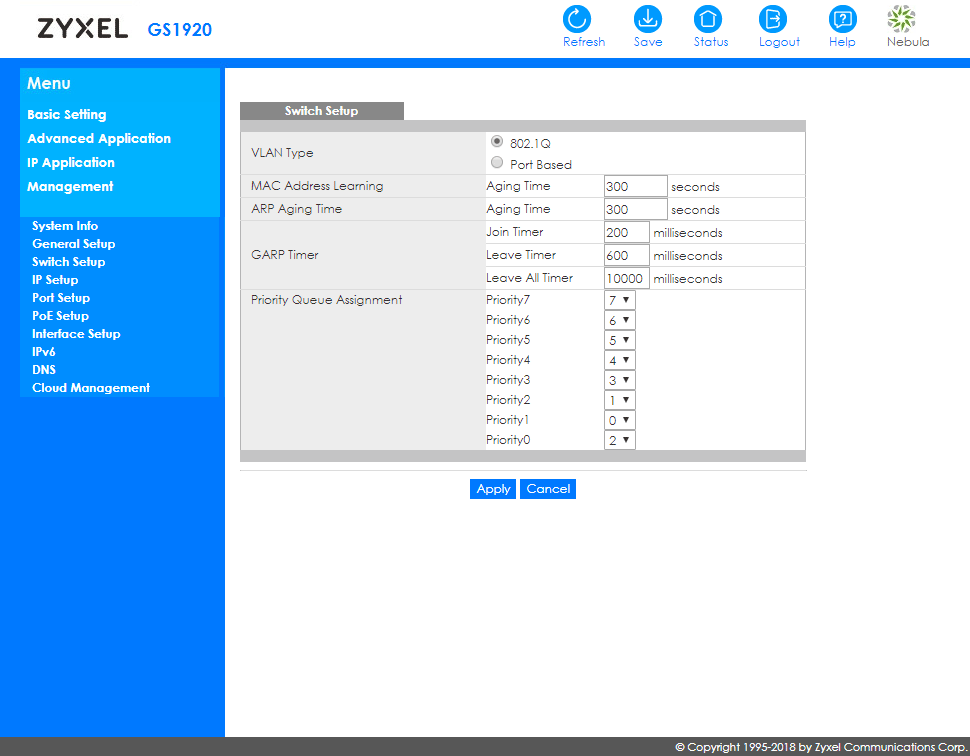Expand the Priority4 queue dropdown

(619, 360)
